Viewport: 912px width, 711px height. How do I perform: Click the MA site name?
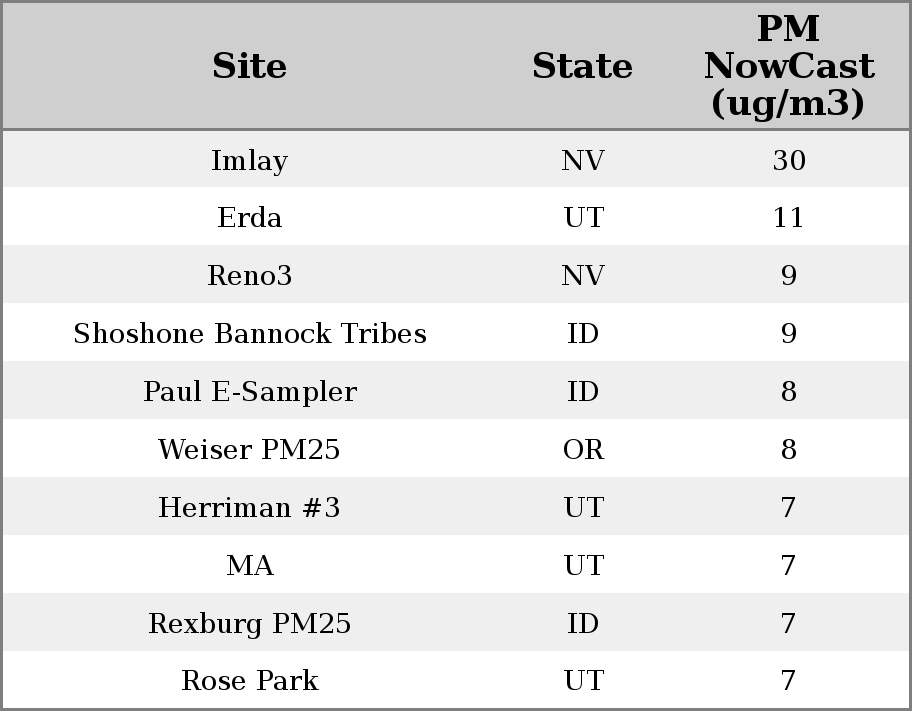tap(250, 566)
